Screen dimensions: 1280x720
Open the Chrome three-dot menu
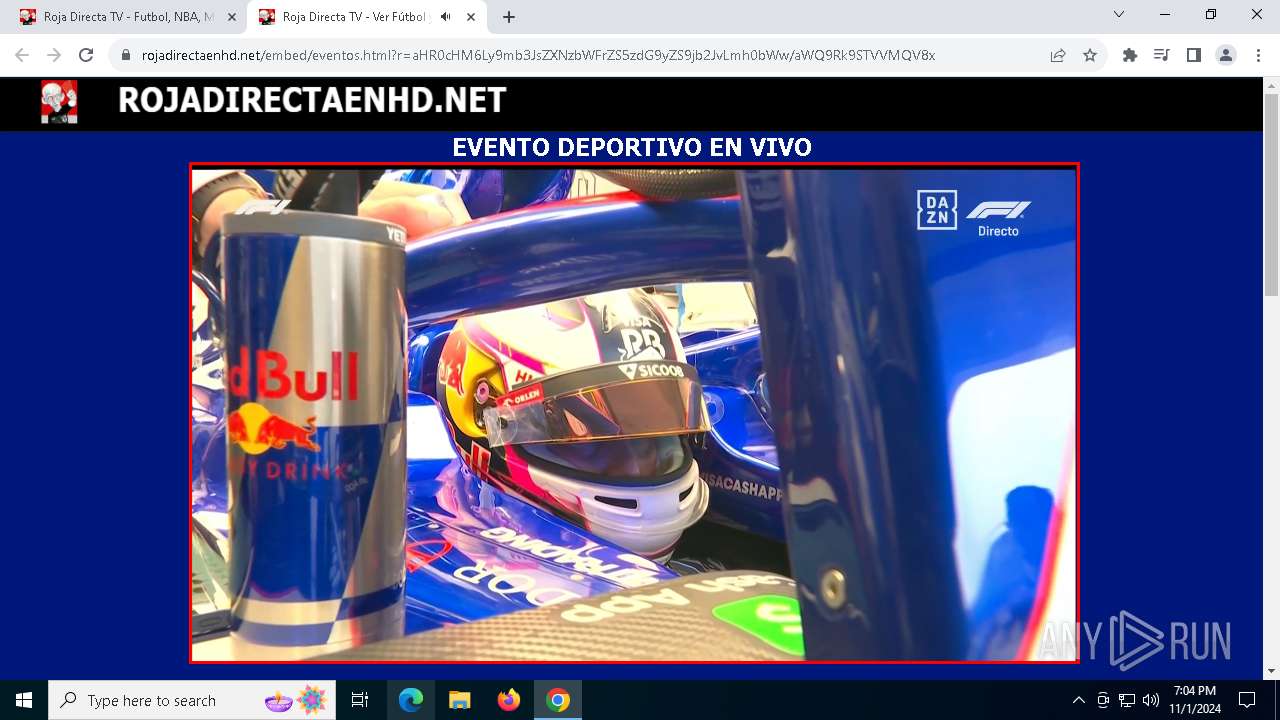point(1258,55)
